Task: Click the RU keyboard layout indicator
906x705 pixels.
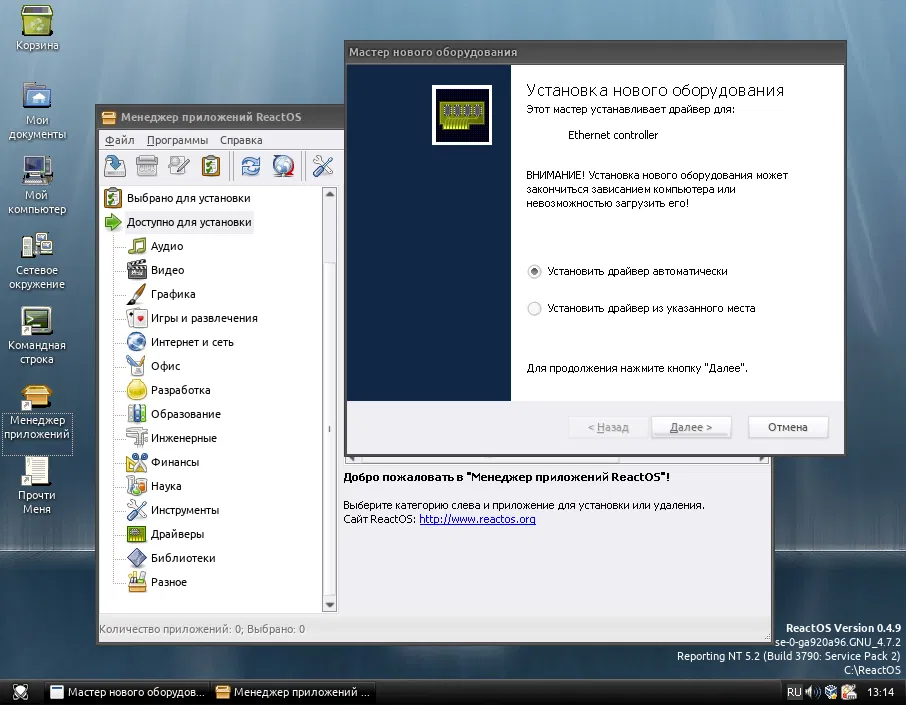Action: click(x=794, y=692)
